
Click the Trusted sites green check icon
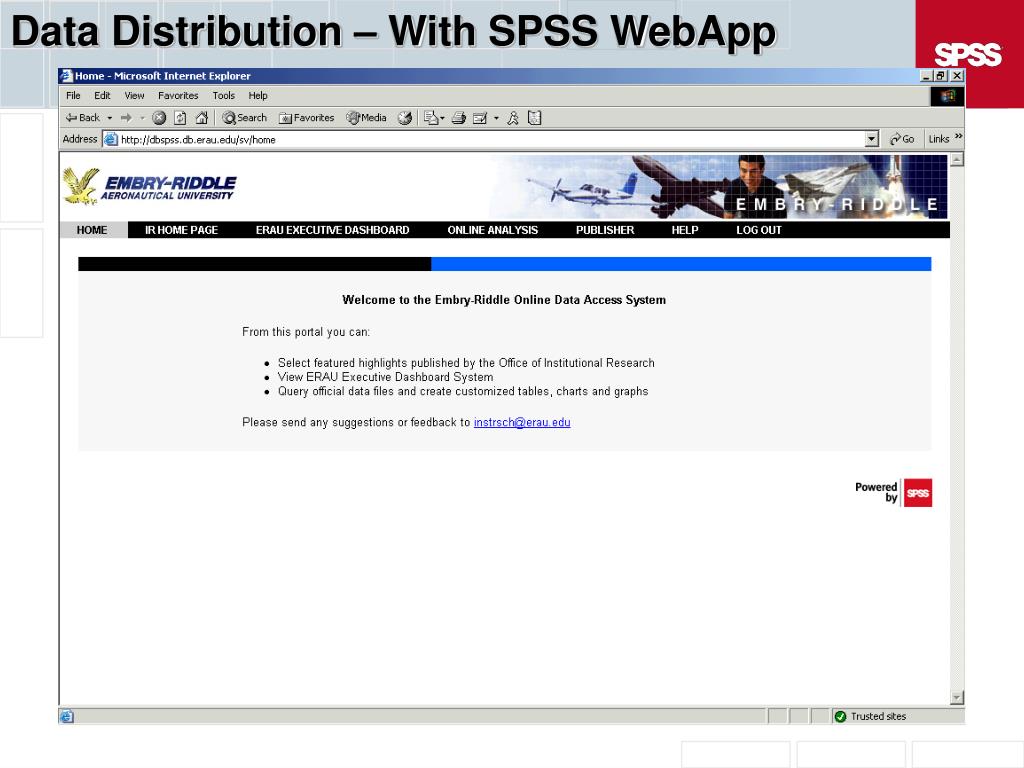click(x=840, y=716)
